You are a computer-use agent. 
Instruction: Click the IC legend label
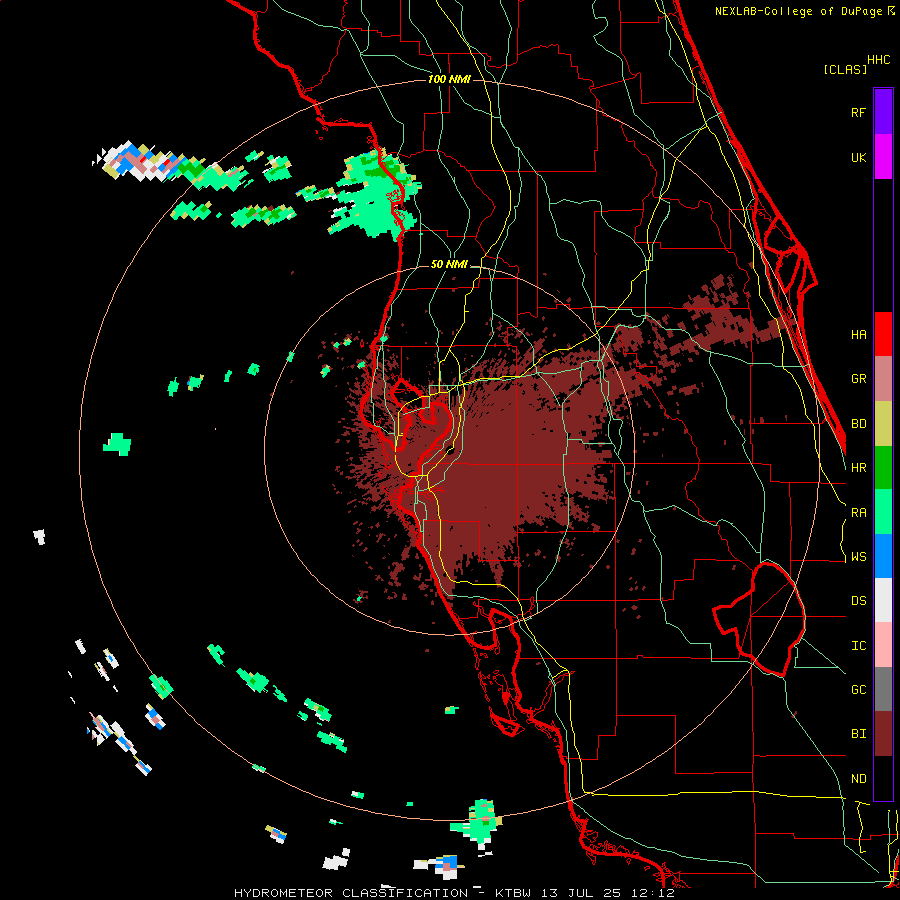tap(858, 646)
